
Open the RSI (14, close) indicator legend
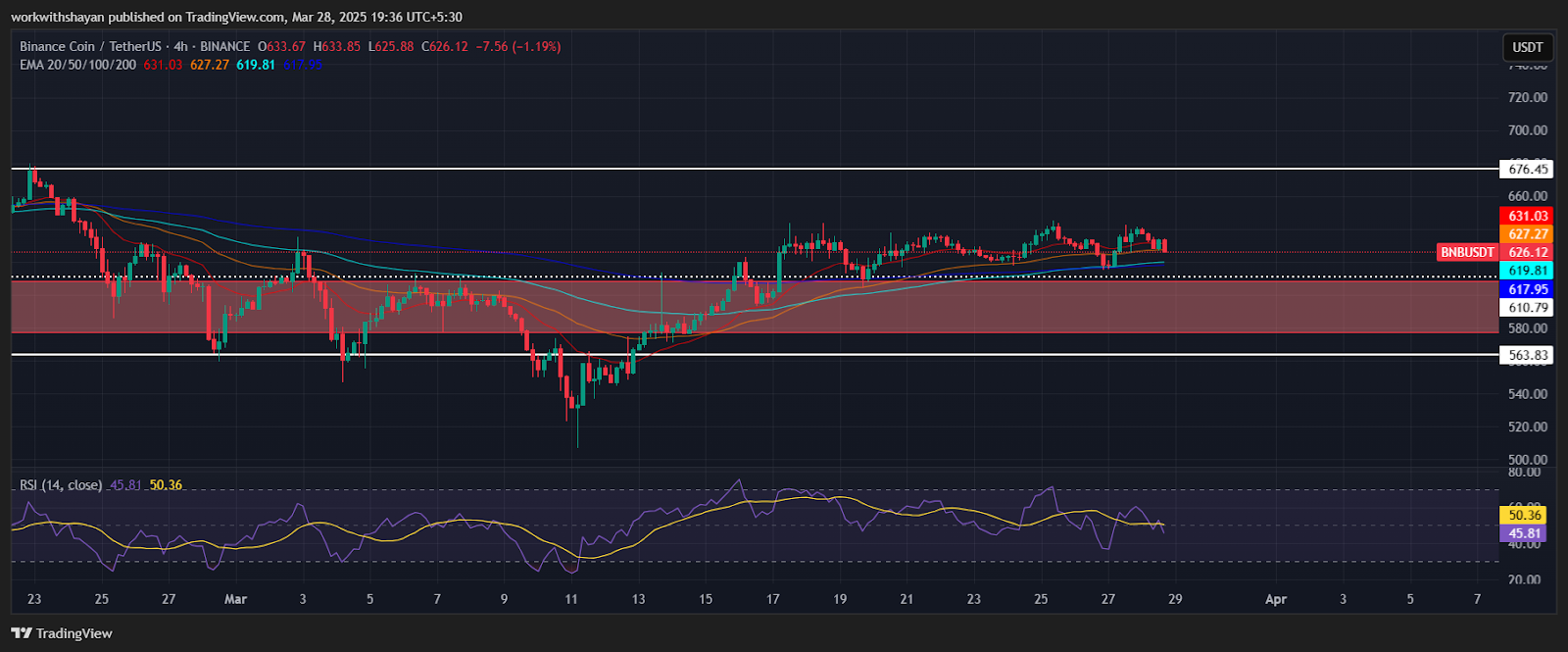(x=61, y=485)
